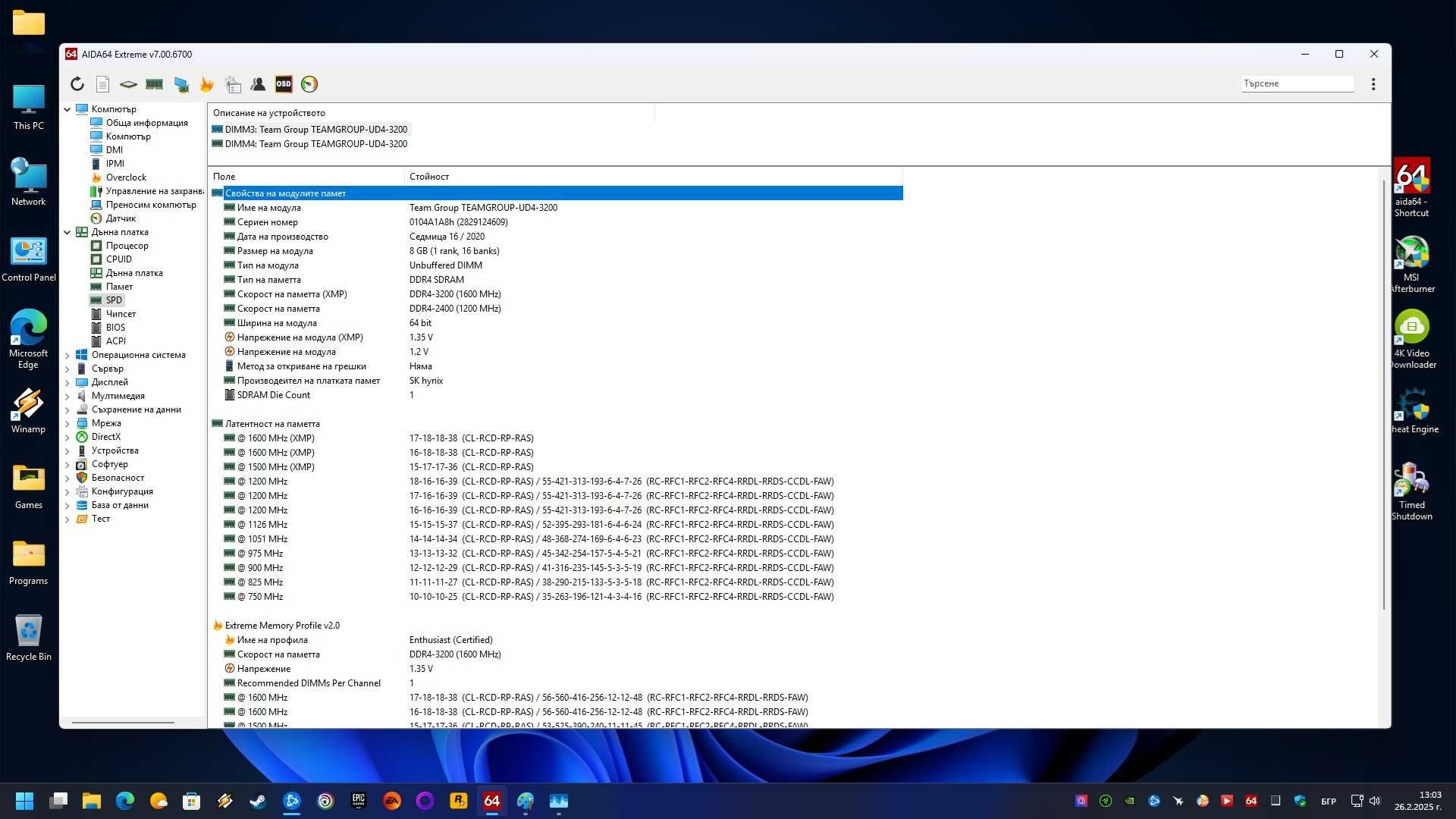Viewport: 1456px width, 819px height.
Task: Select the Безопасност tree item
Action: [x=118, y=478]
